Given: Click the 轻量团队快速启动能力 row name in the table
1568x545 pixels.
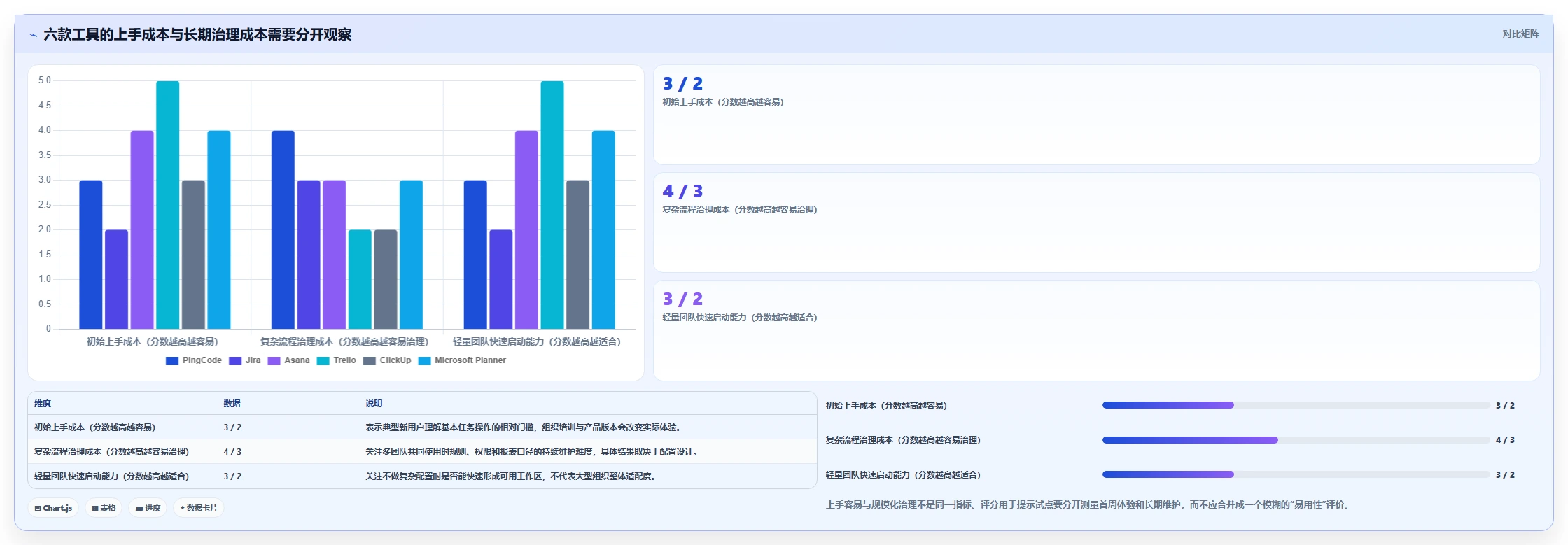Looking at the screenshot, I should tap(111, 476).
